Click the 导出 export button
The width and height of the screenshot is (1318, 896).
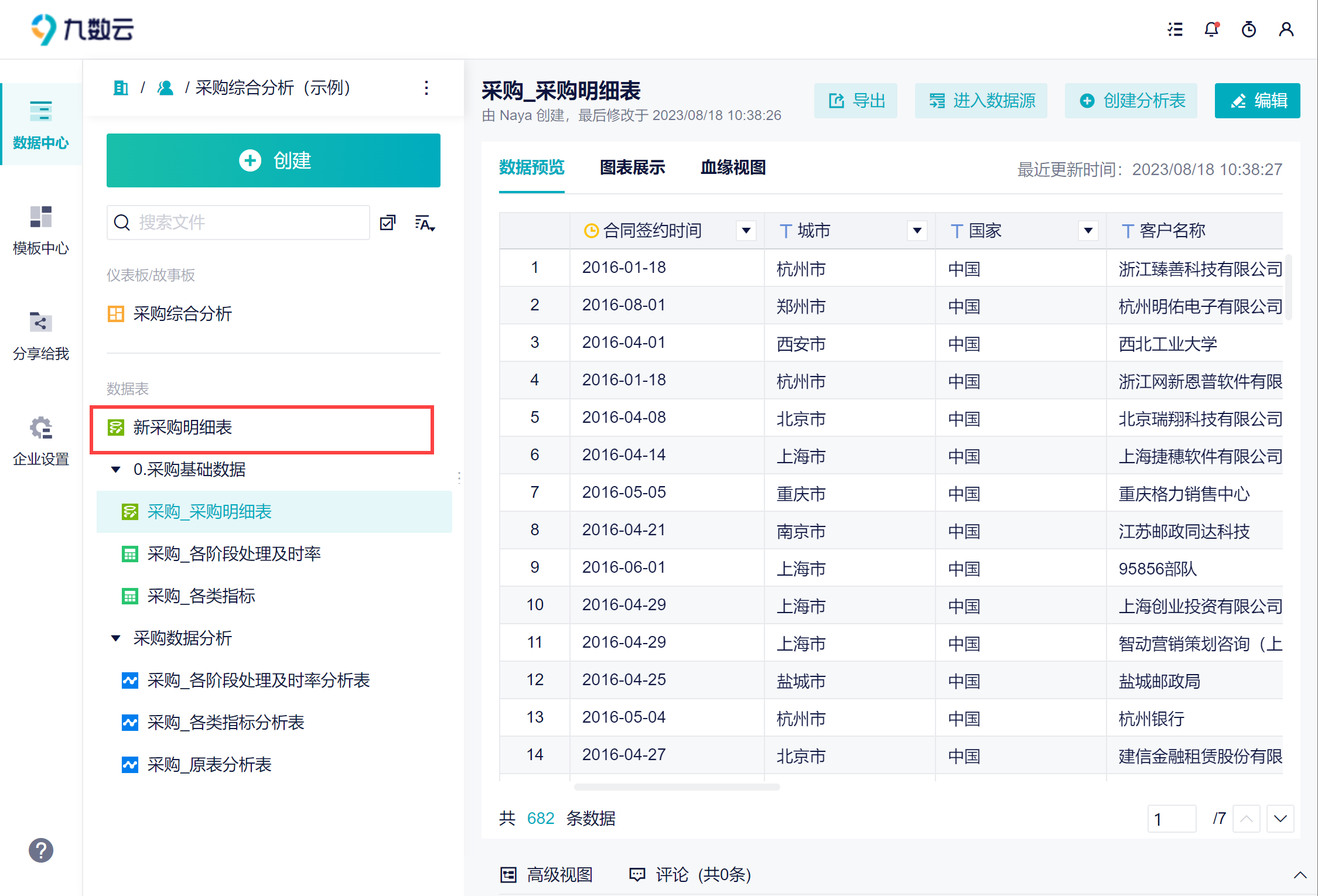point(855,101)
